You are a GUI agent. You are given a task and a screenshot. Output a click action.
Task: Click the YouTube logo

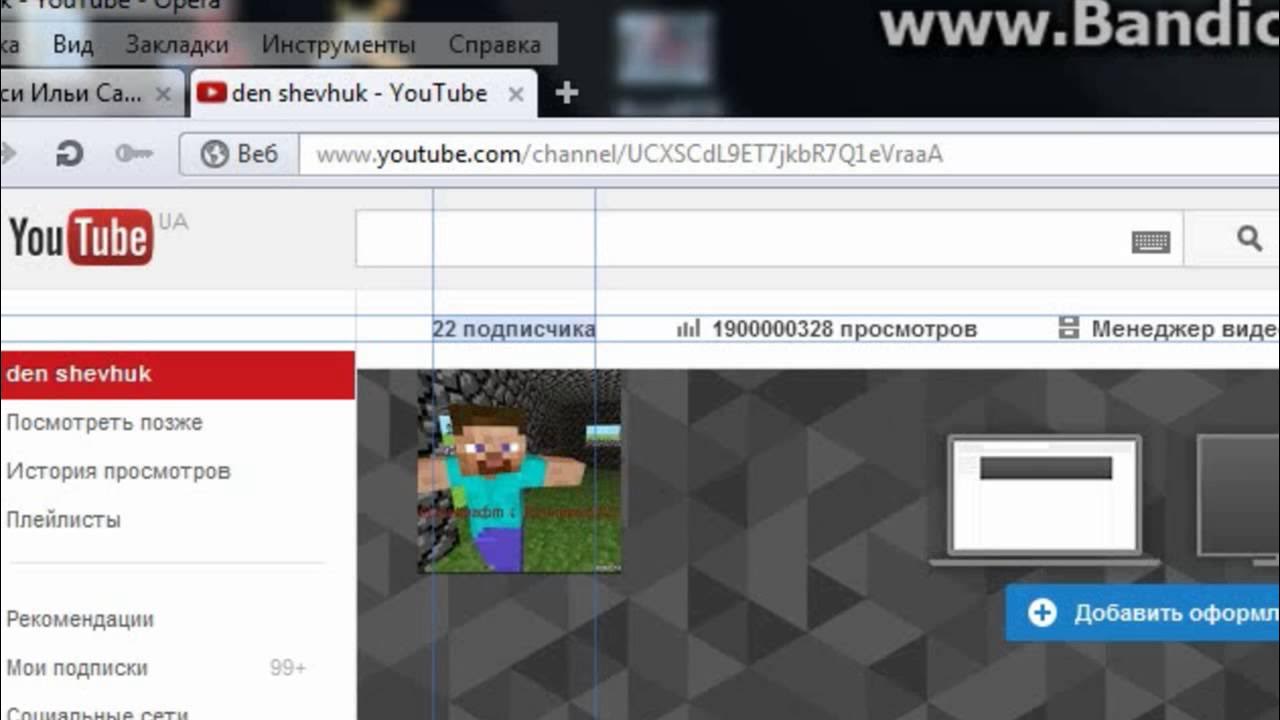click(x=81, y=237)
